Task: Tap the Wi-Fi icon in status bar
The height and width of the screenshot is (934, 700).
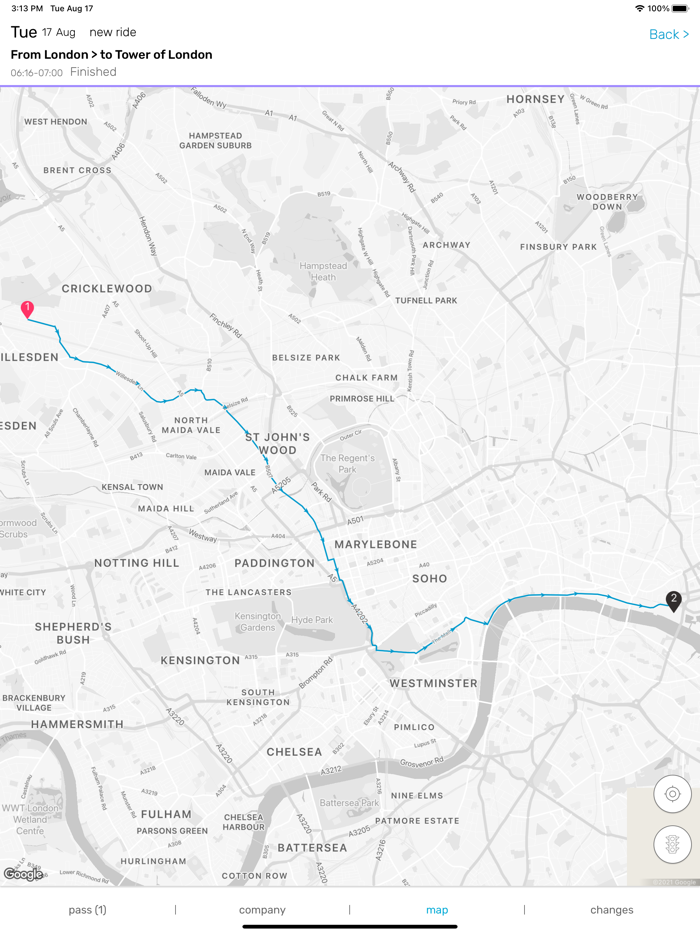Action: point(640,8)
